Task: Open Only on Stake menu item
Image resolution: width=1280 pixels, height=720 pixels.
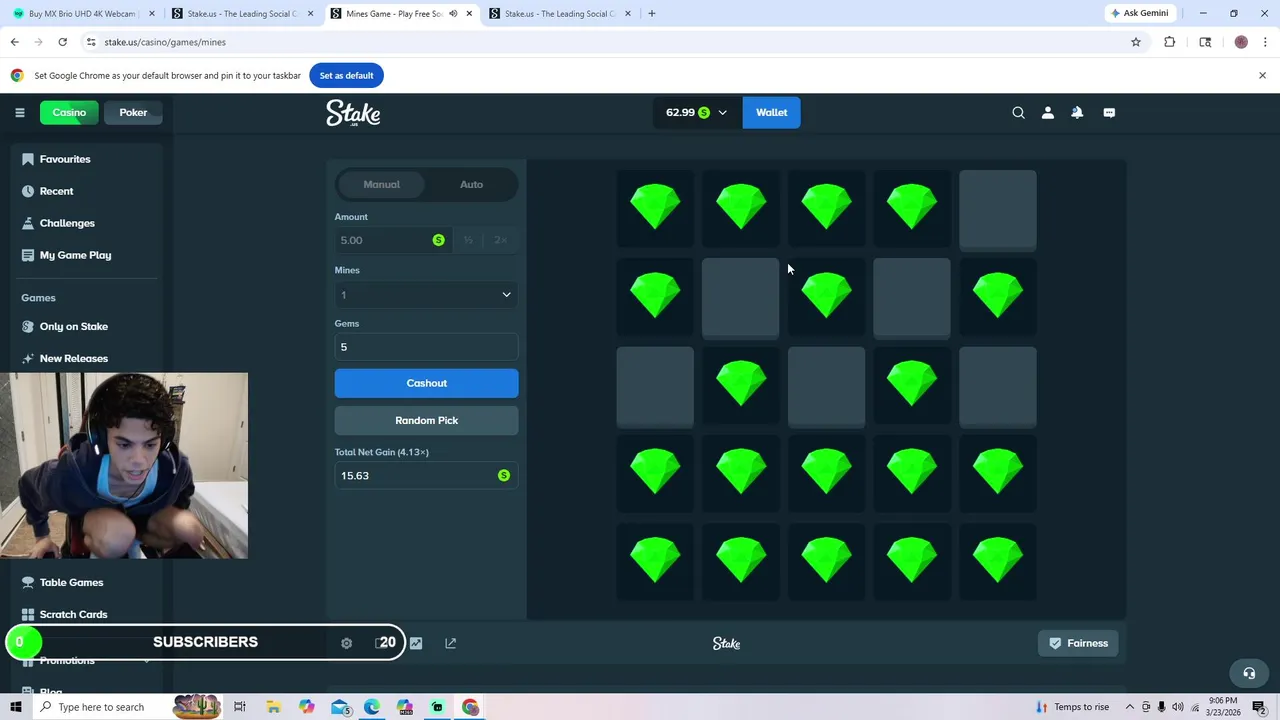Action: 74,326
